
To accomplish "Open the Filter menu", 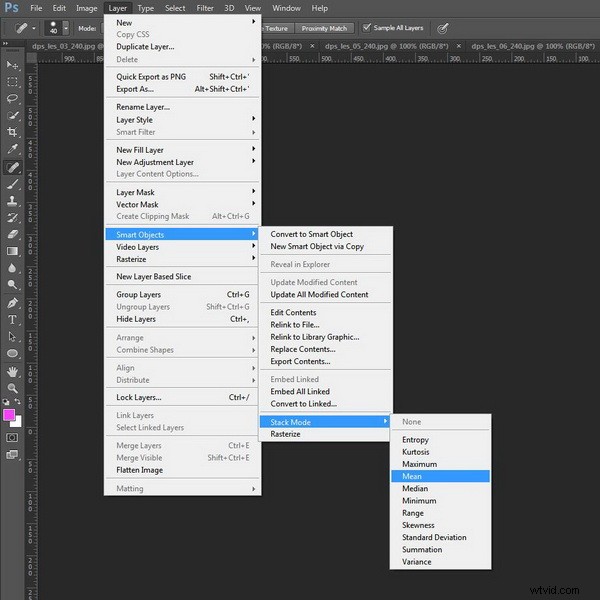I will 204,8.
